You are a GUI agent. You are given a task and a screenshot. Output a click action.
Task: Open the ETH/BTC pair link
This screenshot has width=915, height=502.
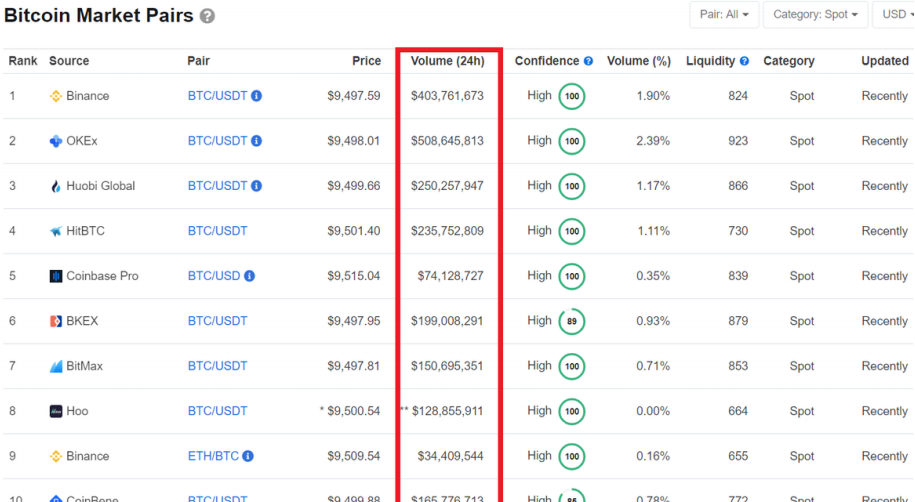214,456
